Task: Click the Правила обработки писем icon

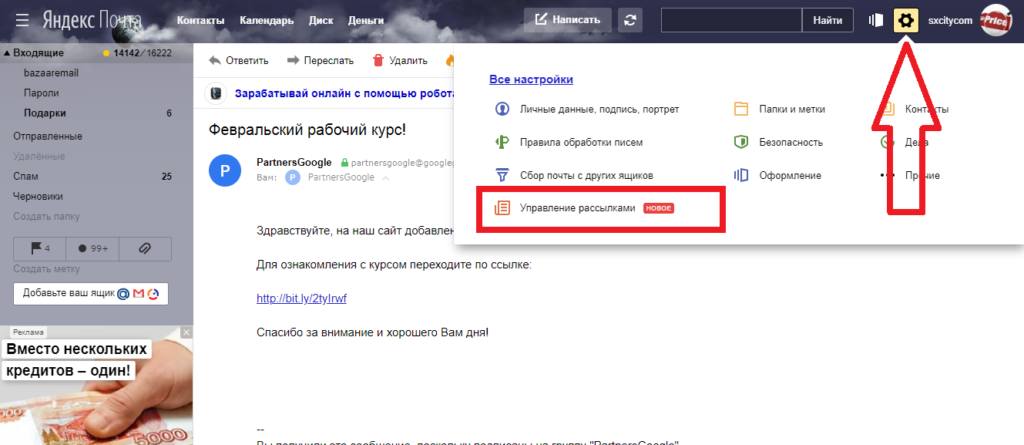Action: coord(502,142)
